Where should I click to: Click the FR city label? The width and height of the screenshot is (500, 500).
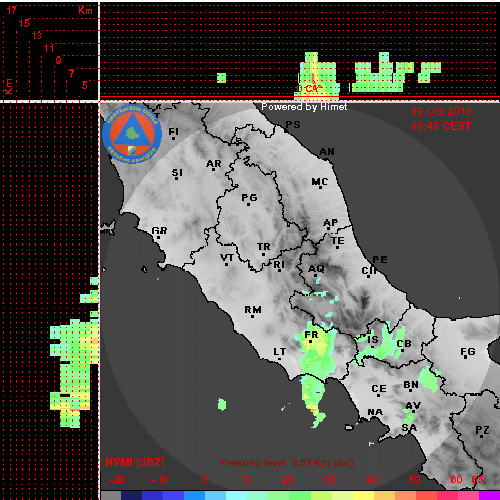click(x=312, y=335)
